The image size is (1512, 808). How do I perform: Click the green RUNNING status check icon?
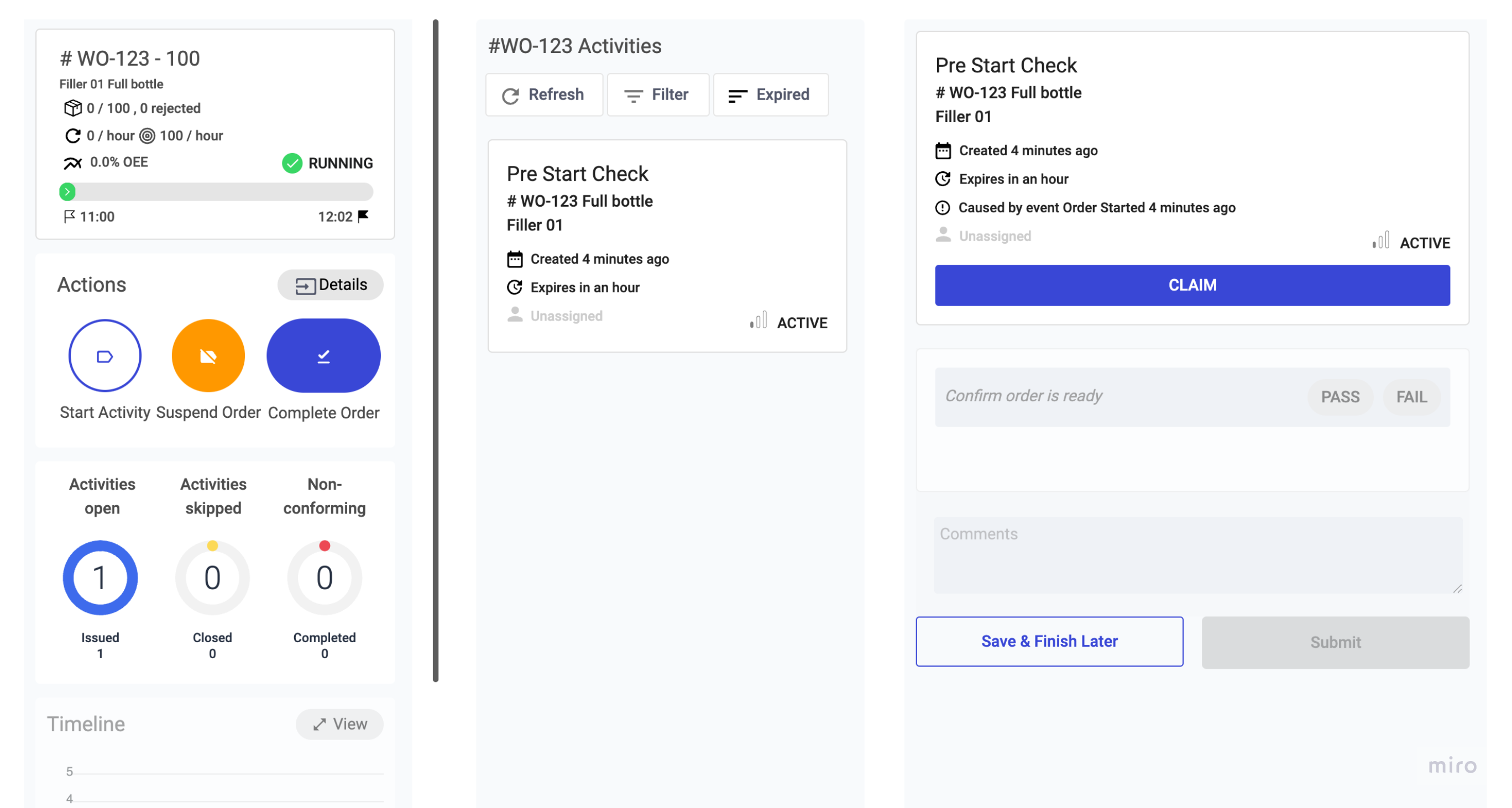pos(292,163)
